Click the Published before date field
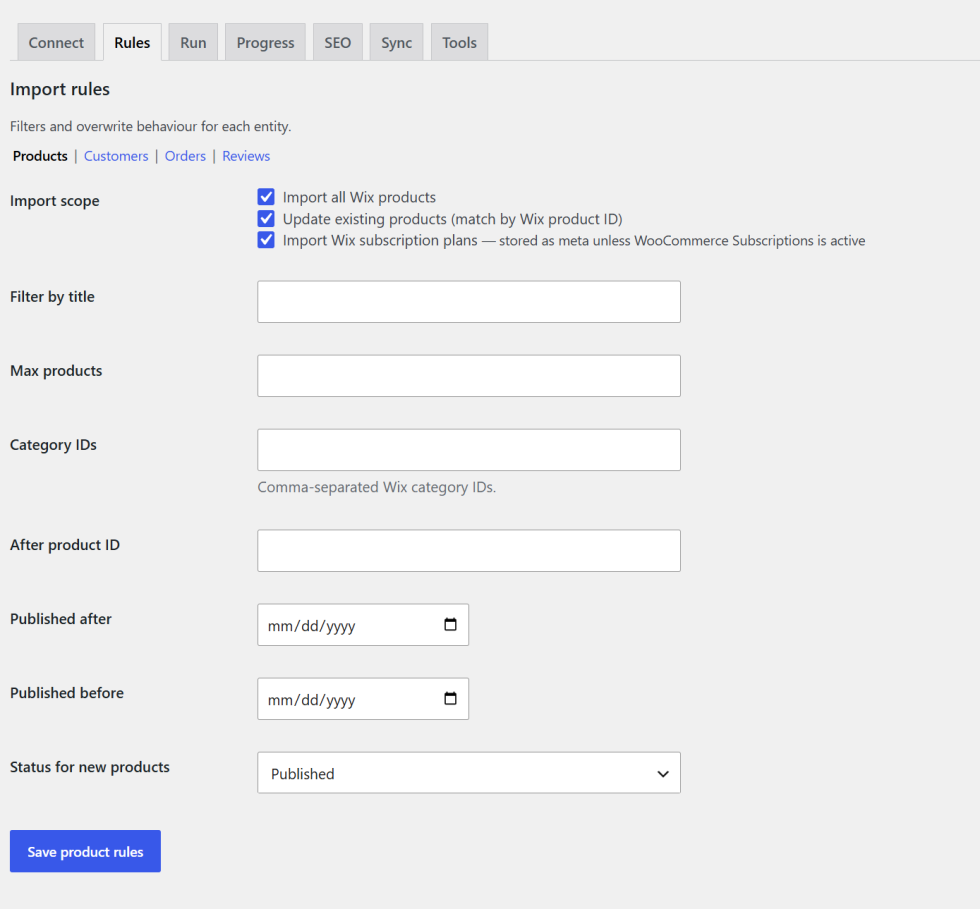 (x=363, y=698)
